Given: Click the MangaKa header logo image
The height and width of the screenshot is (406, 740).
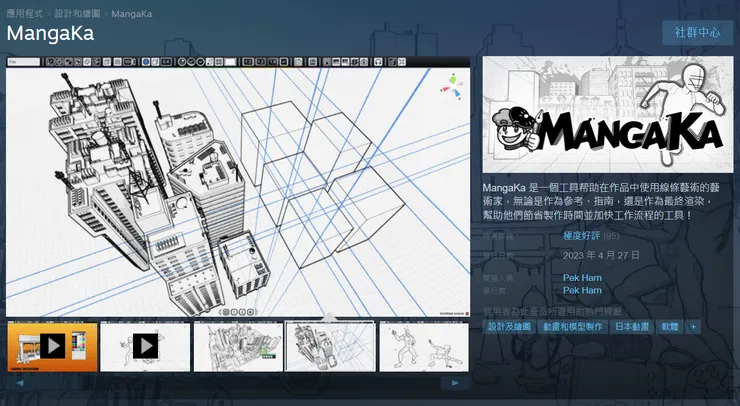Looking at the screenshot, I should tap(608, 115).
